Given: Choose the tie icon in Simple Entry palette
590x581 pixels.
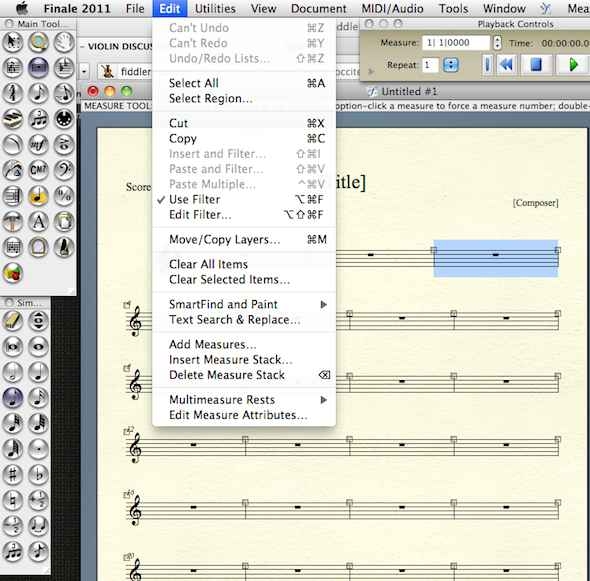Looking at the screenshot, I should coord(38,525).
